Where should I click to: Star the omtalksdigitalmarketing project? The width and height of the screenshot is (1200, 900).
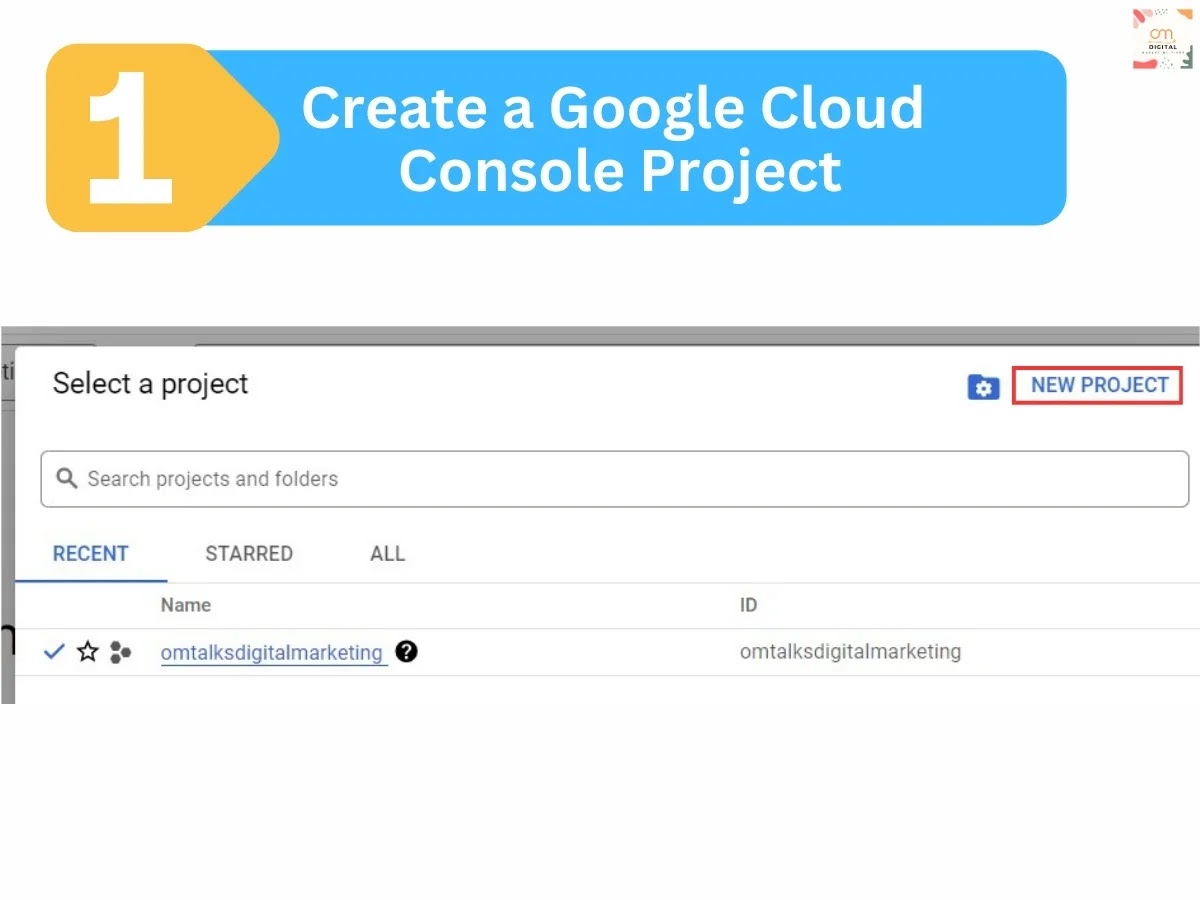click(x=88, y=653)
